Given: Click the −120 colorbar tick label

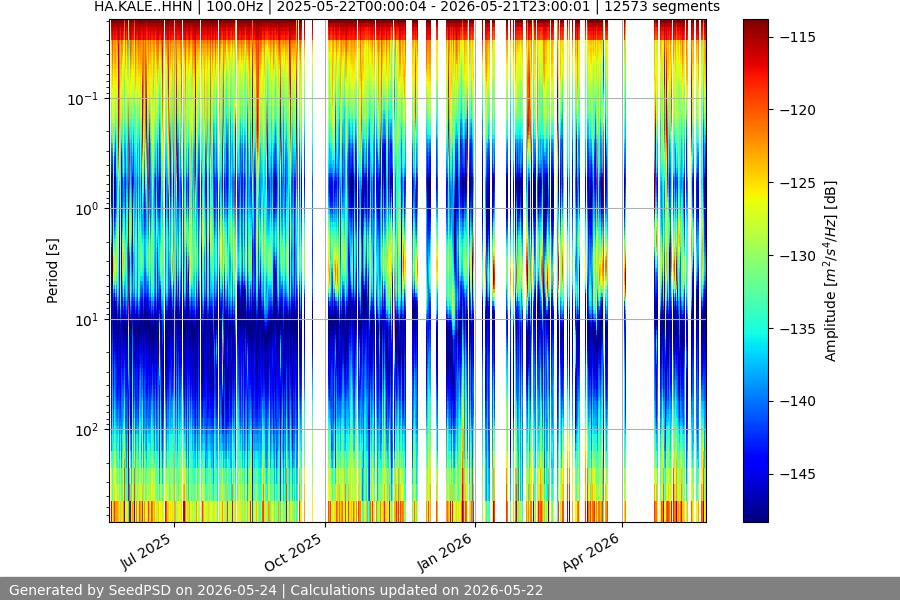Looking at the screenshot, I should click(798, 110).
